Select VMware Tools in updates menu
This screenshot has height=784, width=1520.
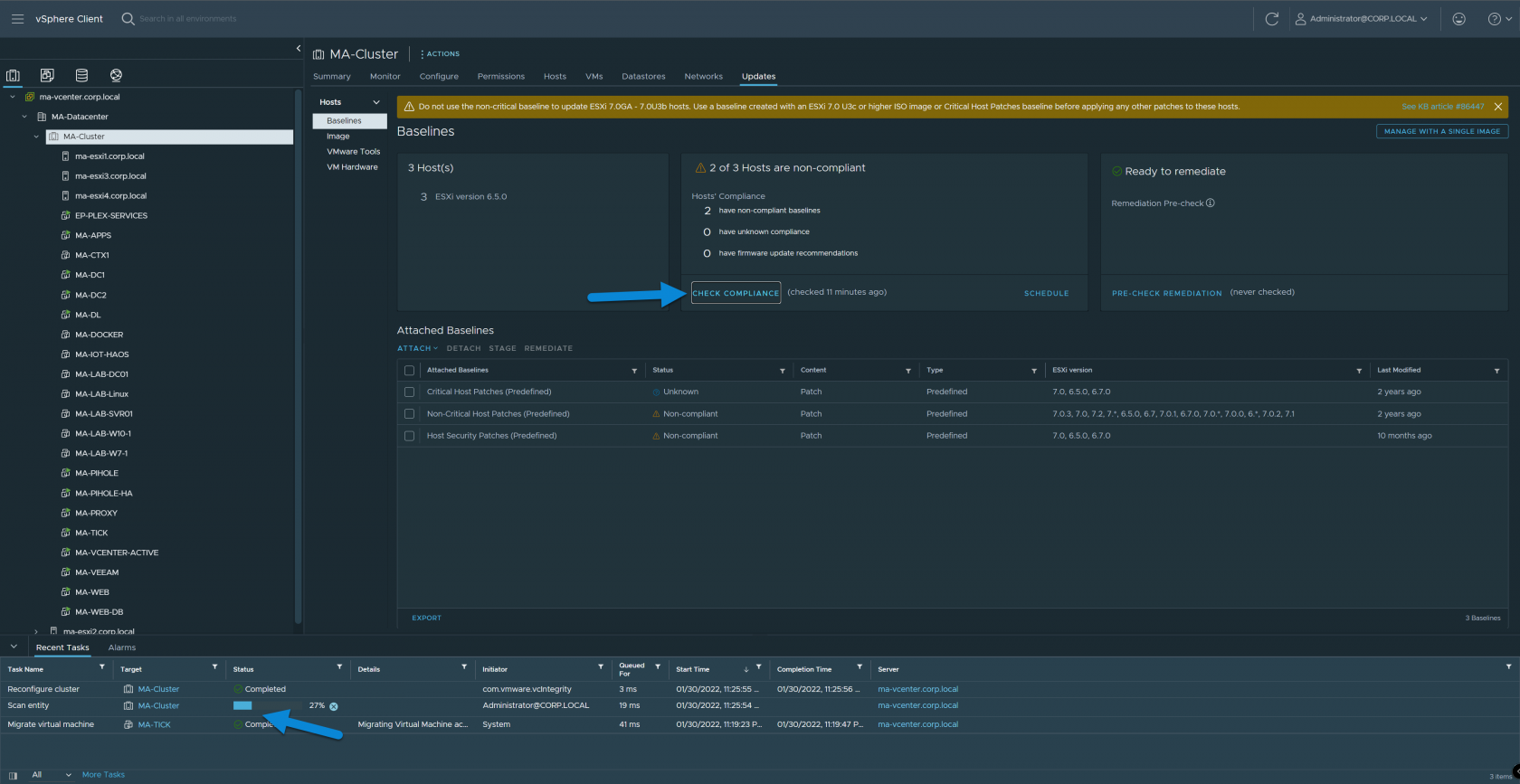[354, 152]
